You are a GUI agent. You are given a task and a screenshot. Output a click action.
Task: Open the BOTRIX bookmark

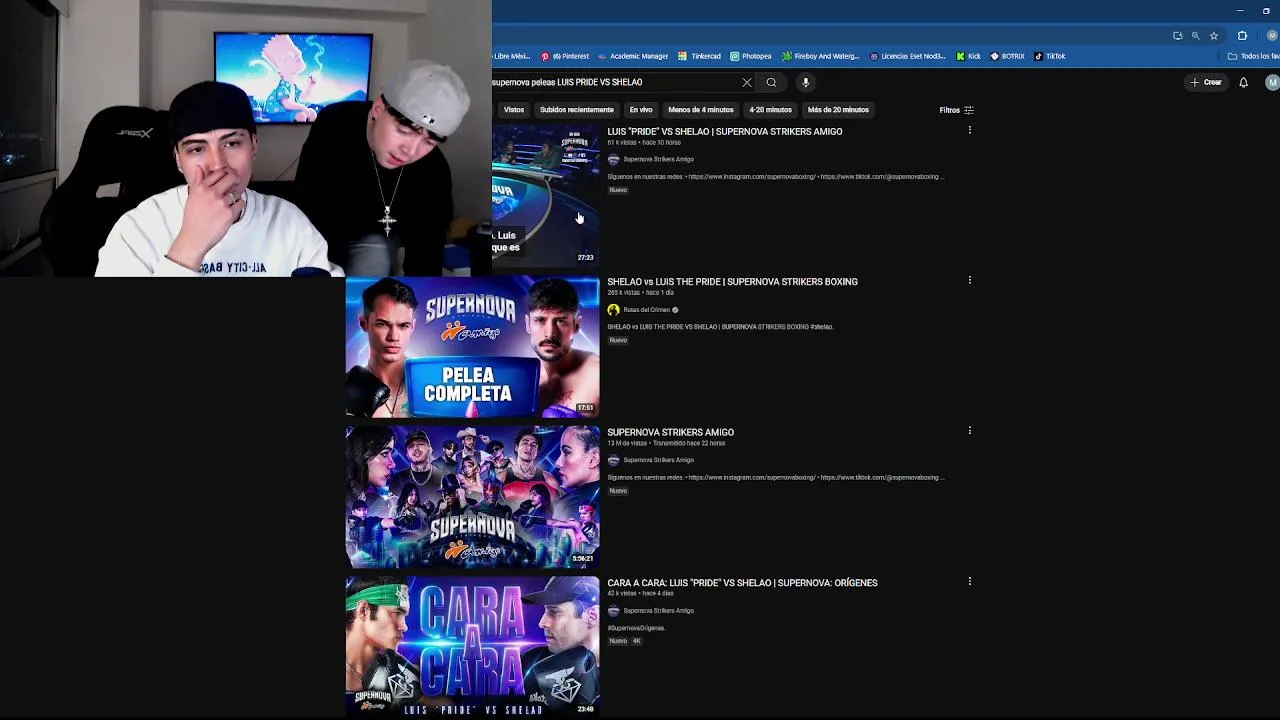(x=1007, y=56)
